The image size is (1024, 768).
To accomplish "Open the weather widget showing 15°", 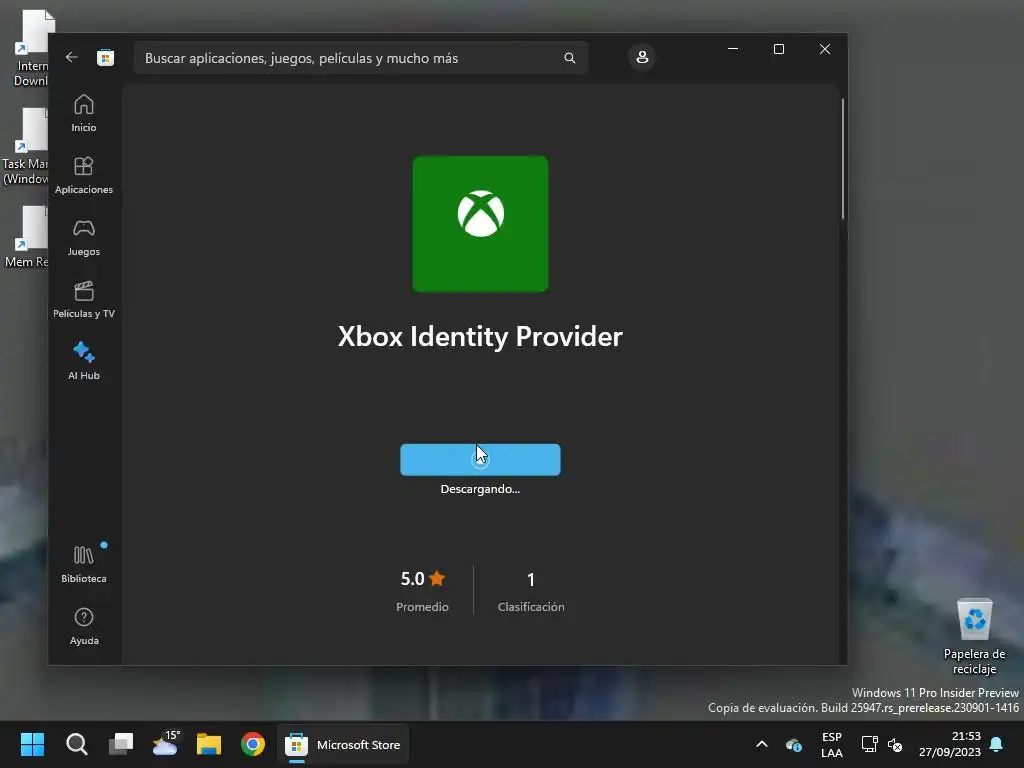I will [165, 744].
